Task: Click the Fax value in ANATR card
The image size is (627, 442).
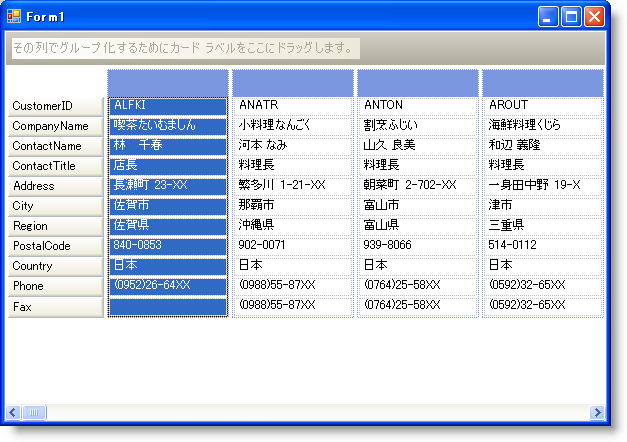Action: coord(293,307)
